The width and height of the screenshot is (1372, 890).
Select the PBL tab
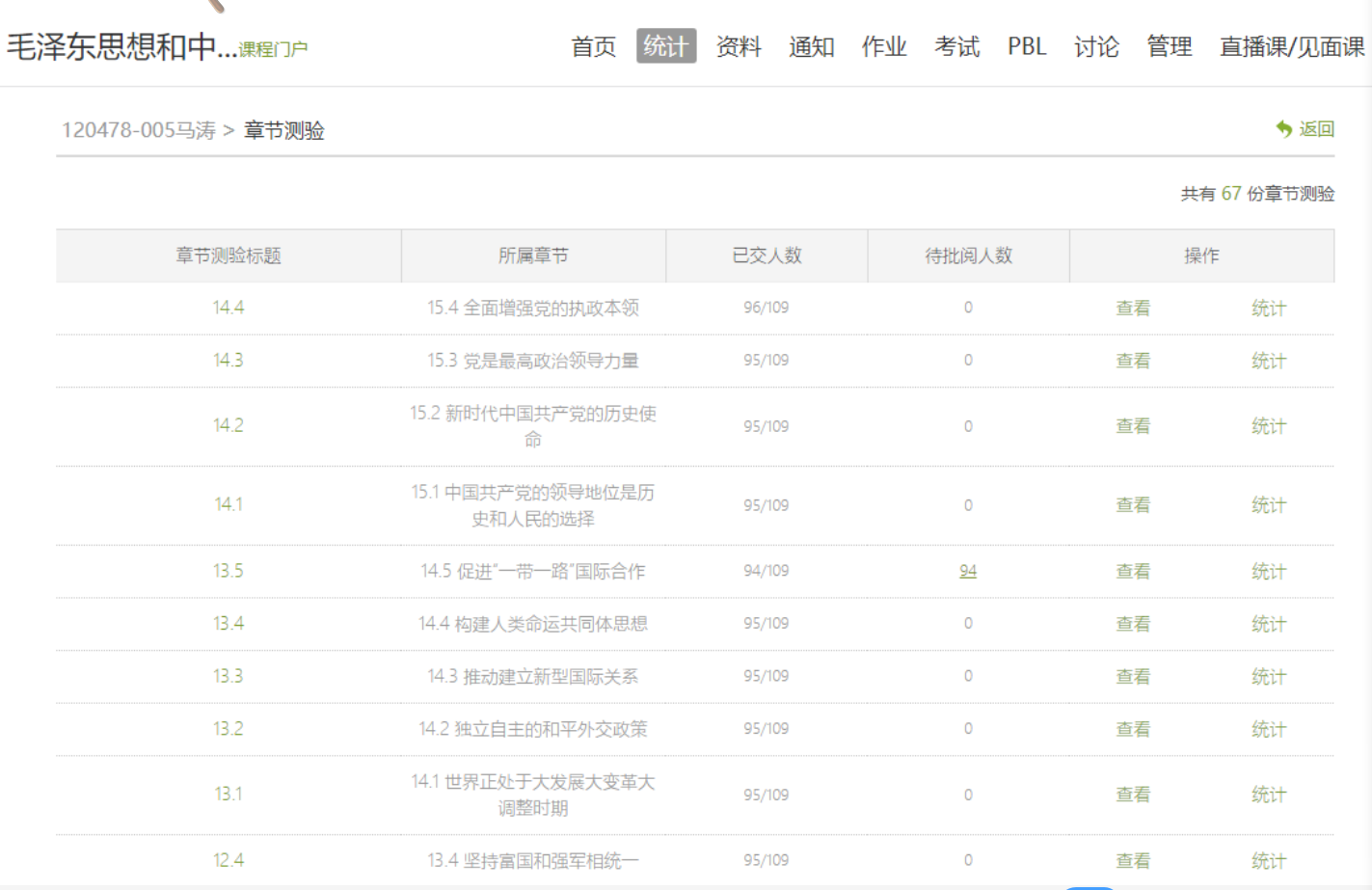click(x=1027, y=46)
